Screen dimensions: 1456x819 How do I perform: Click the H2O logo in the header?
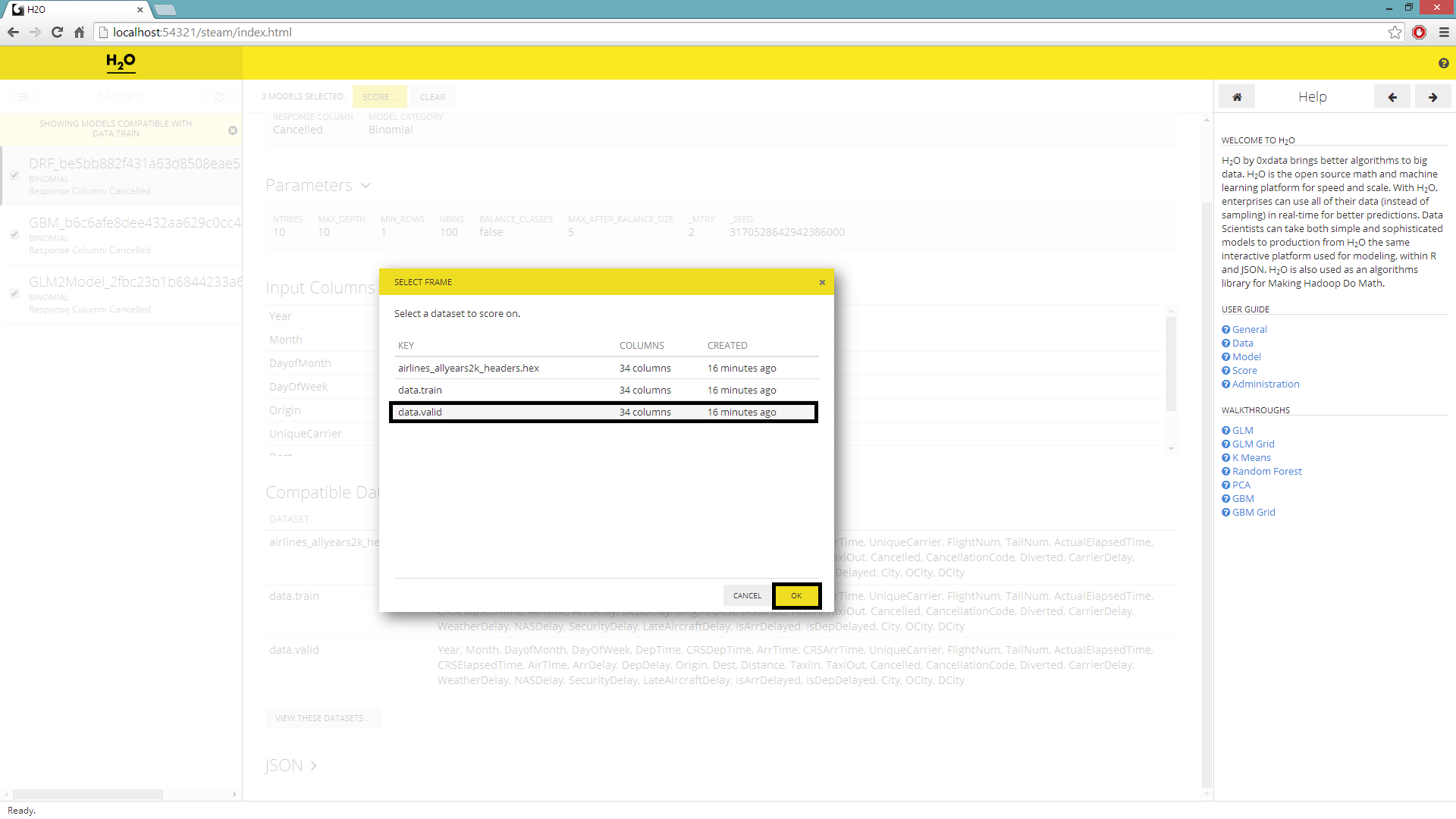click(x=121, y=62)
